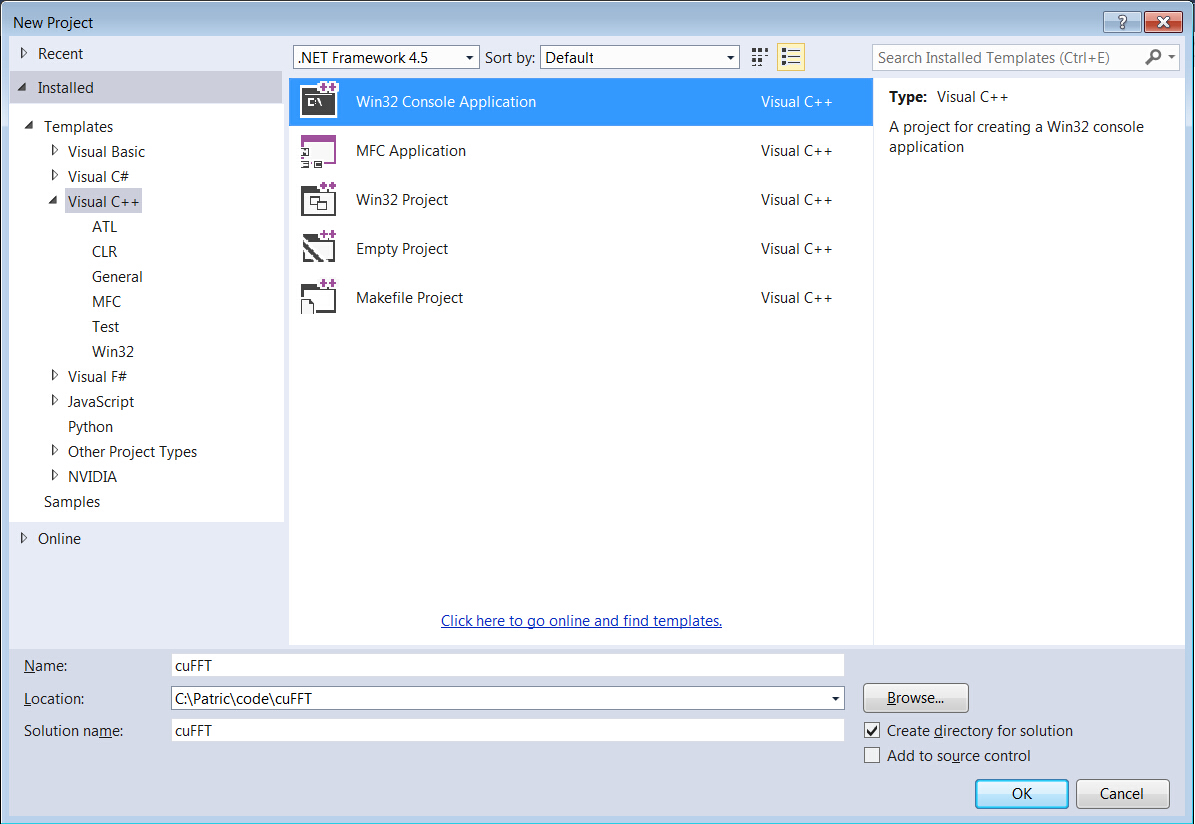1195x824 pixels.
Task: Click the Empty Project template icon
Action: coord(319,248)
